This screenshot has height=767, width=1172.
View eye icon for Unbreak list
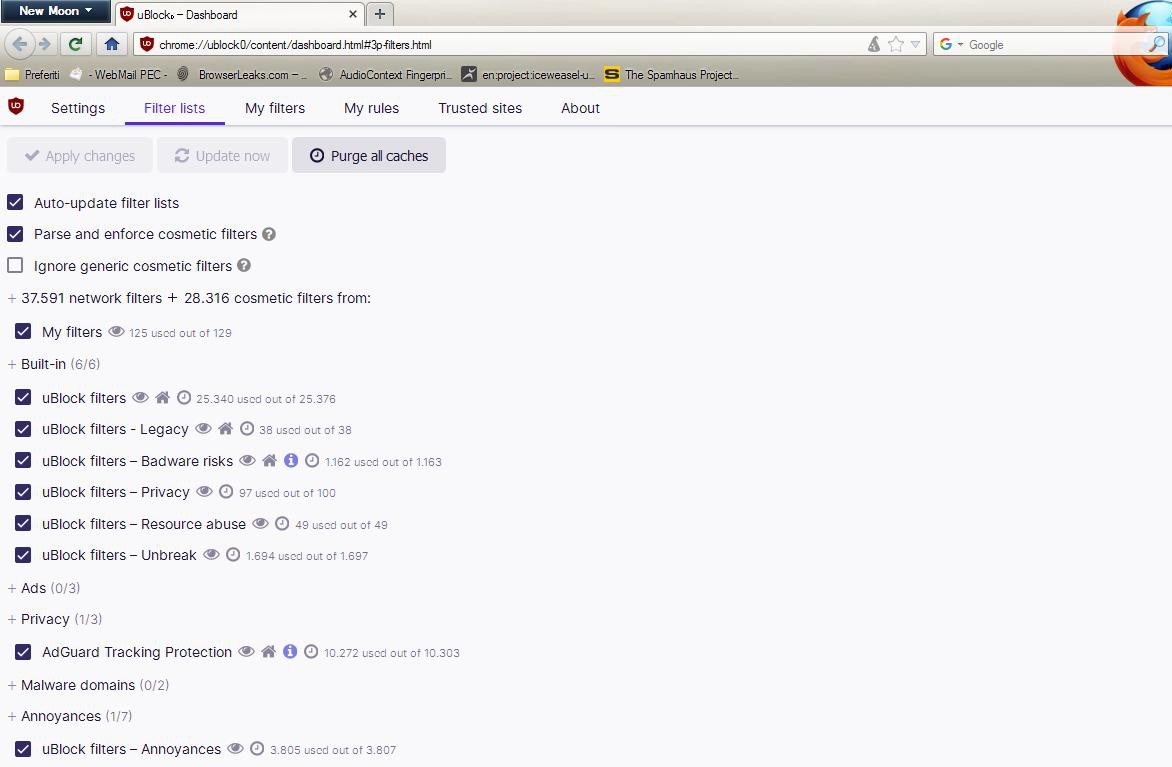click(x=212, y=554)
